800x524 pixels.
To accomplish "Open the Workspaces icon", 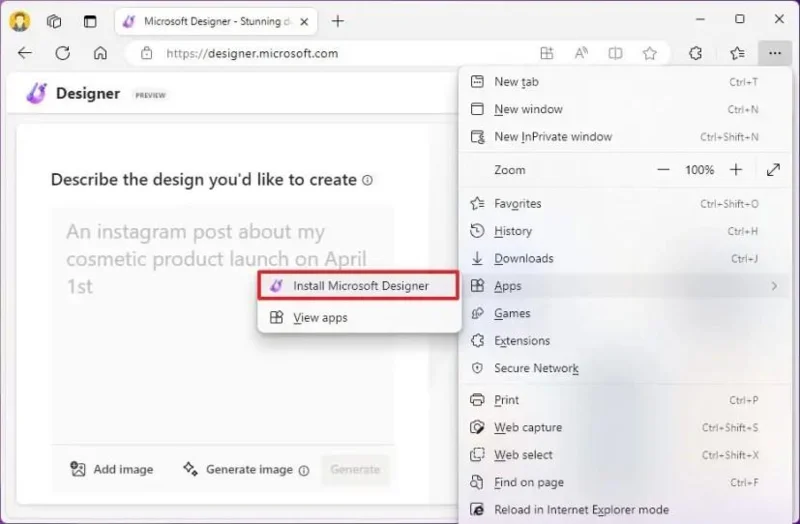I will (x=54, y=21).
